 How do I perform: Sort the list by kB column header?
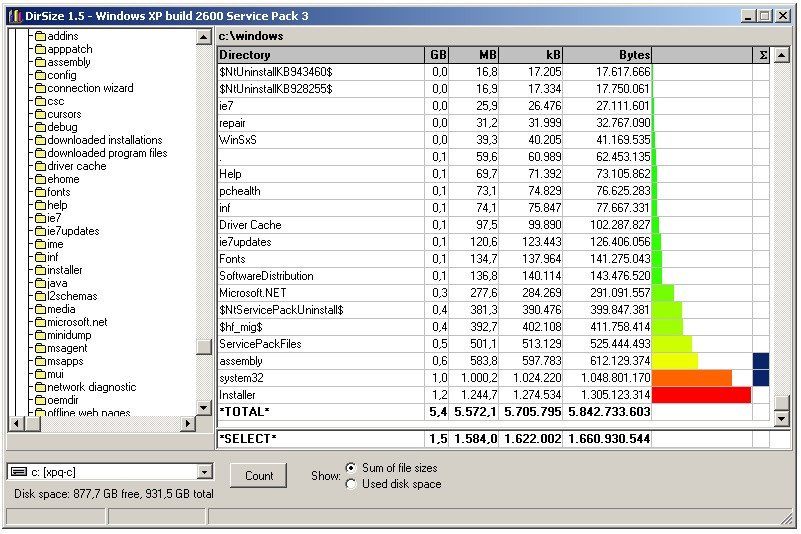tap(531, 55)
